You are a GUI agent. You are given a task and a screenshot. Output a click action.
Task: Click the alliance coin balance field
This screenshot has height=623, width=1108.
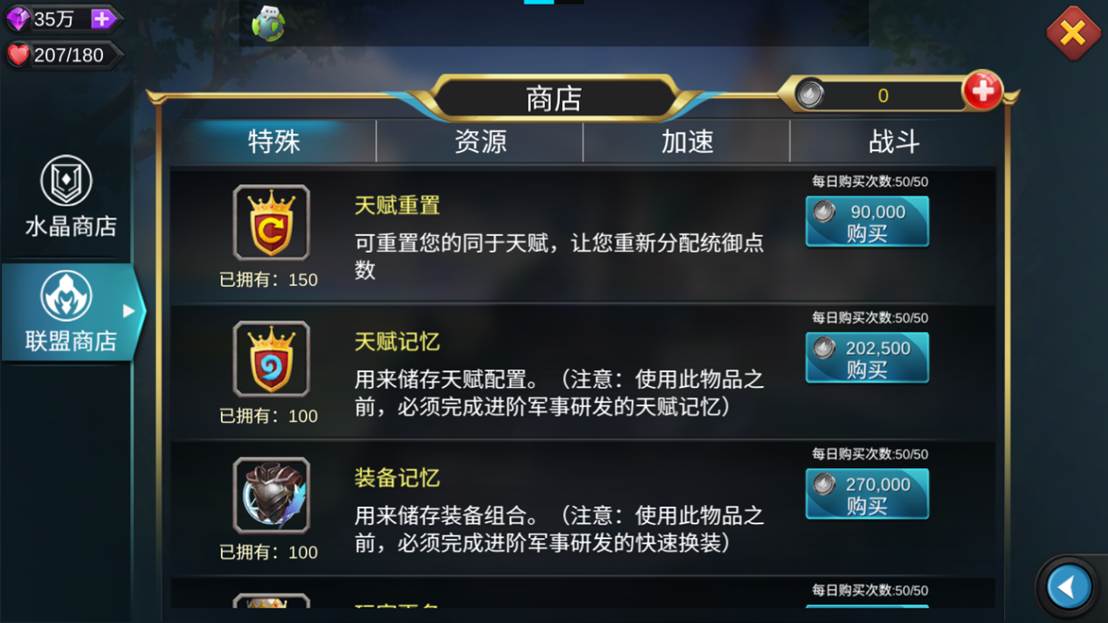(880, 95)
